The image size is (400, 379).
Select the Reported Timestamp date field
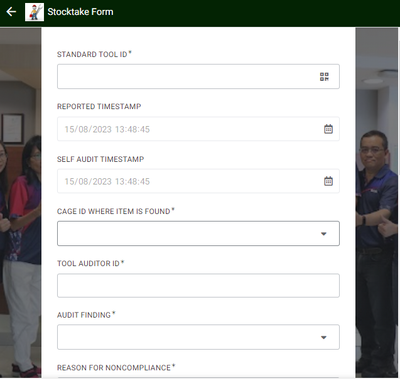198,129
